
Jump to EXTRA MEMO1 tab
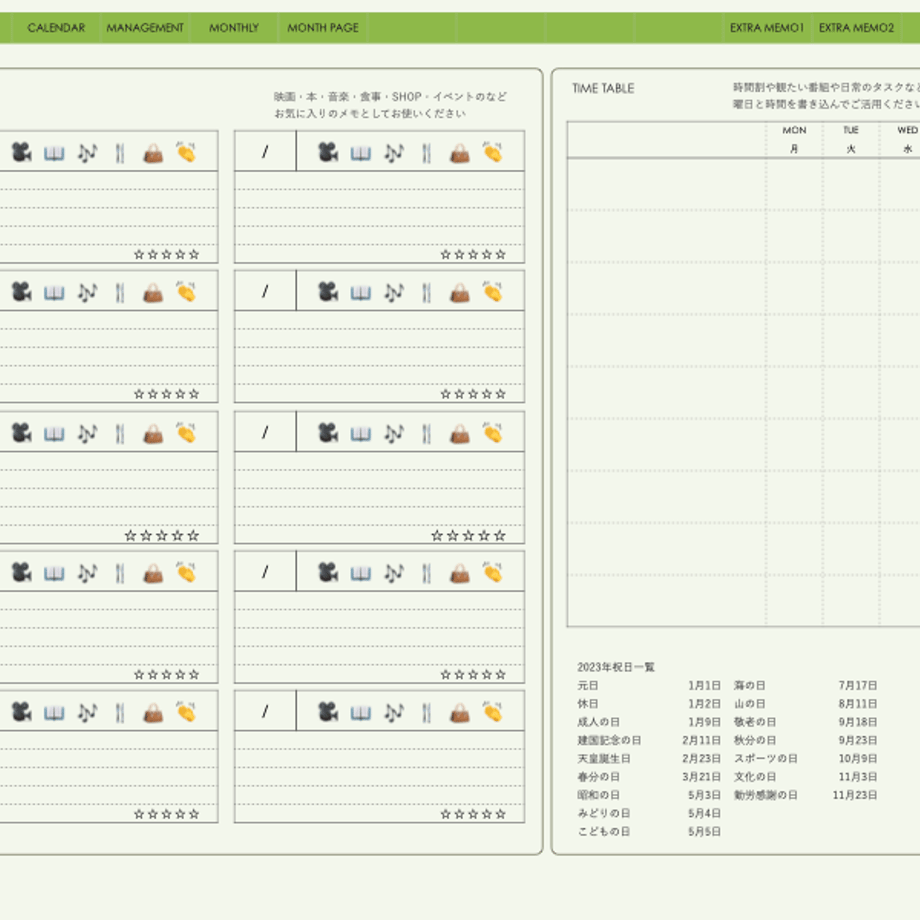tap(766, 28)
